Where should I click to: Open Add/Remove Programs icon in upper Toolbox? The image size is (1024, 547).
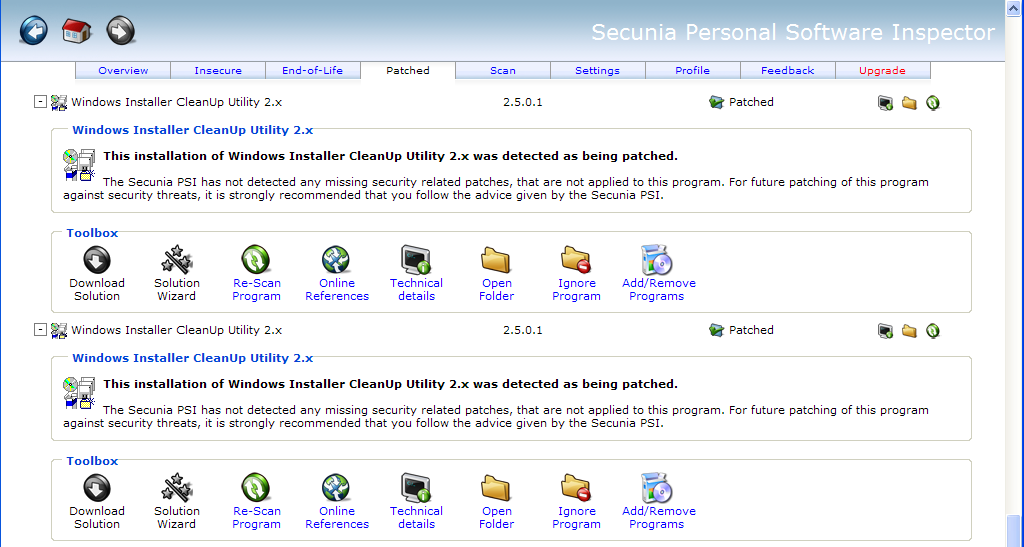pyautogui.click(x=657, y=260)
